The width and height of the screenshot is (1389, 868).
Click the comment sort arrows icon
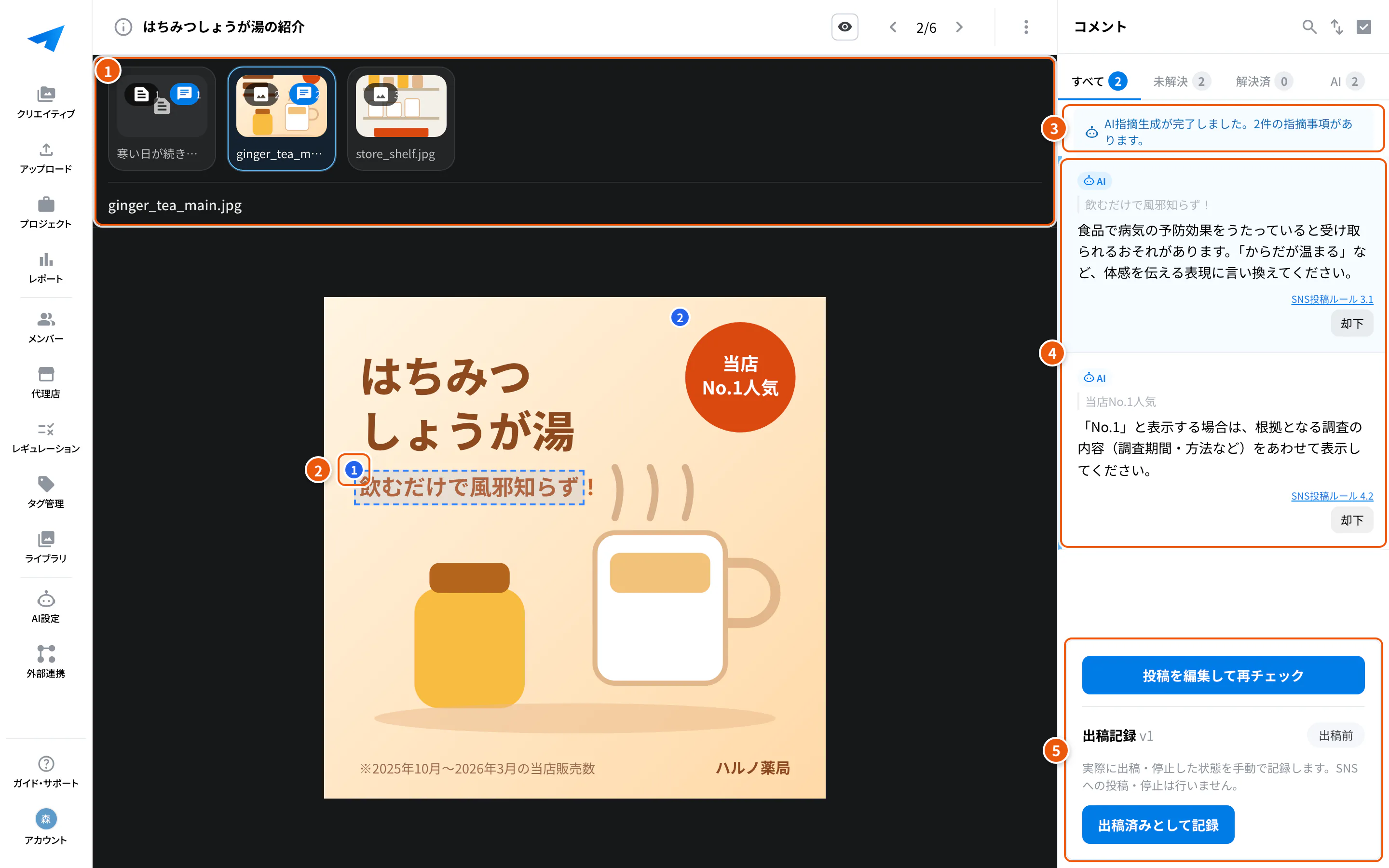click(x=1337, y=27)
